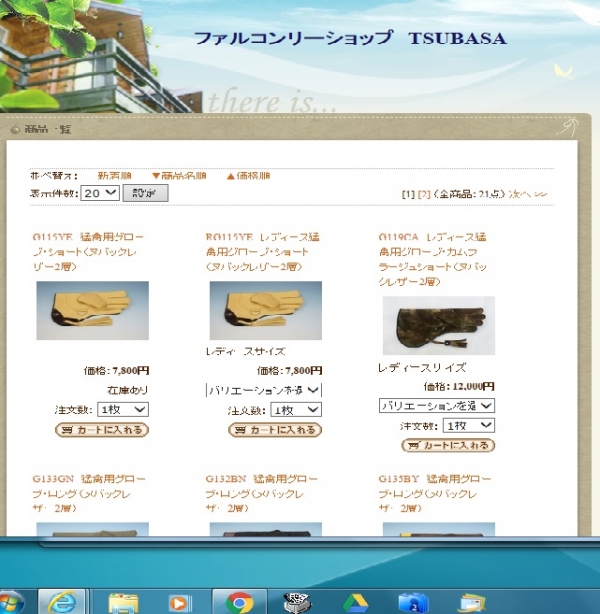Launch Windows Media Player taskbar icon
The image size is (600, 614).
[180, 601]
